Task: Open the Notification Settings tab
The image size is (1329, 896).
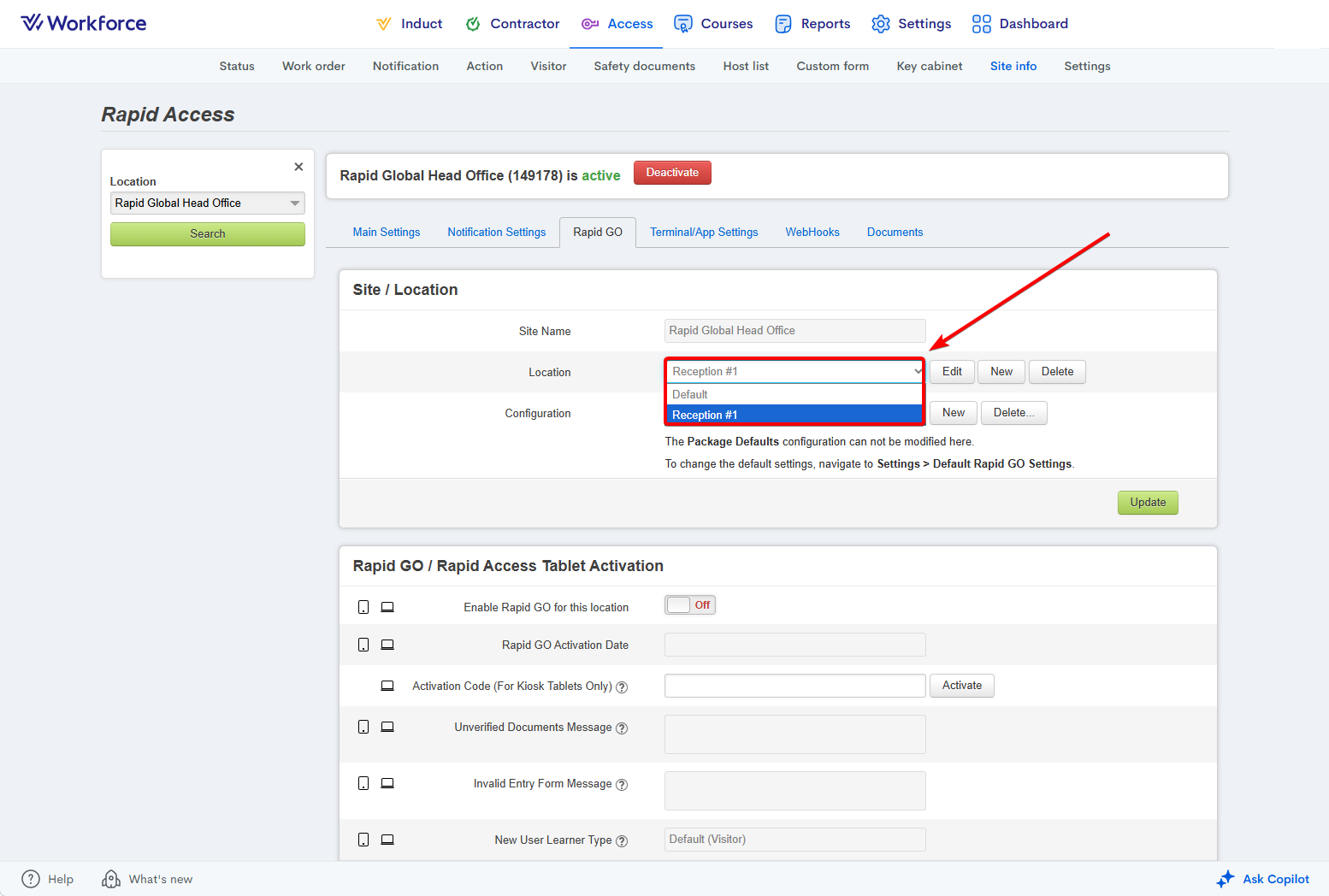Action: click(x=497, y=232)
